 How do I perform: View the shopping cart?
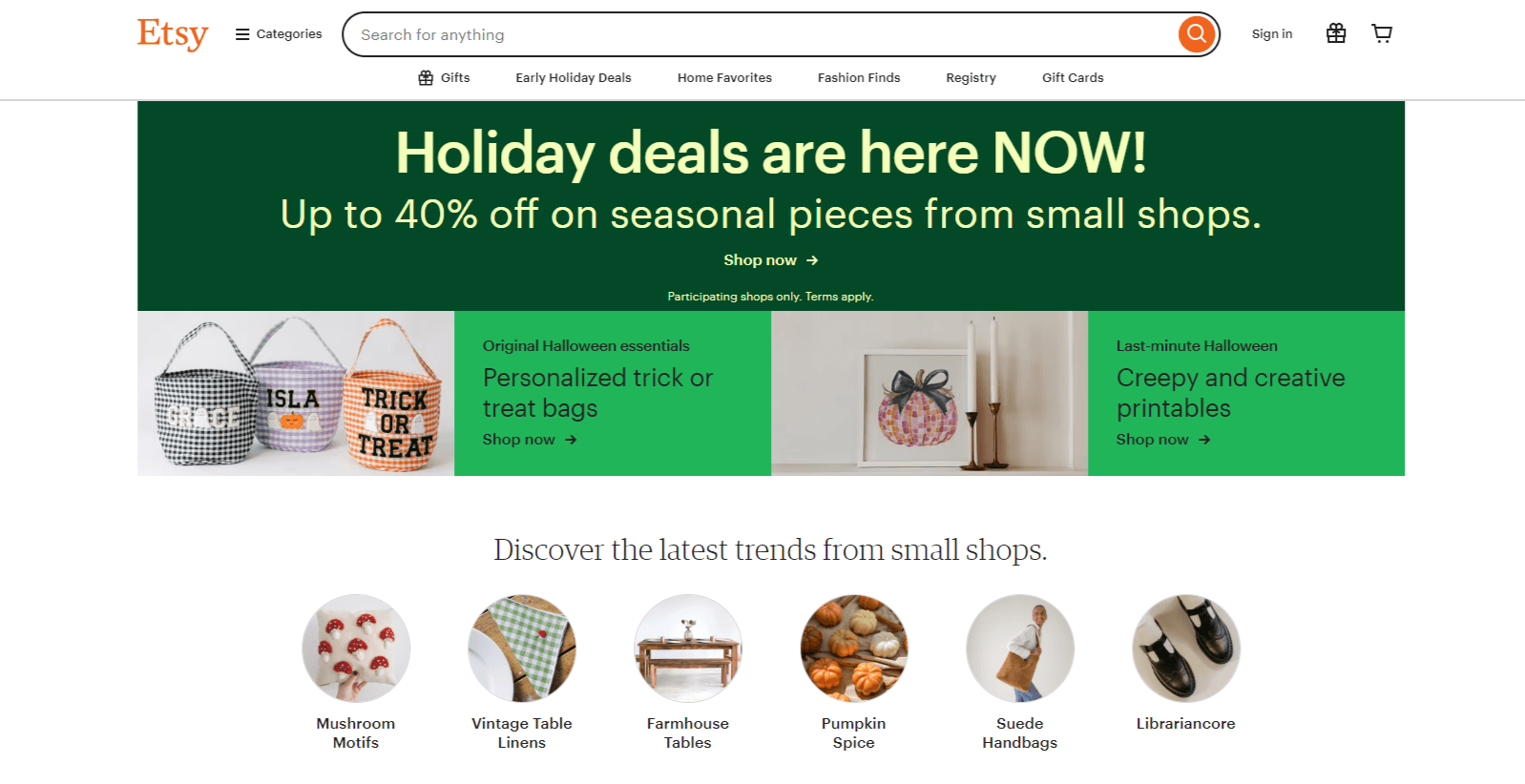(x=1381, y=32)
